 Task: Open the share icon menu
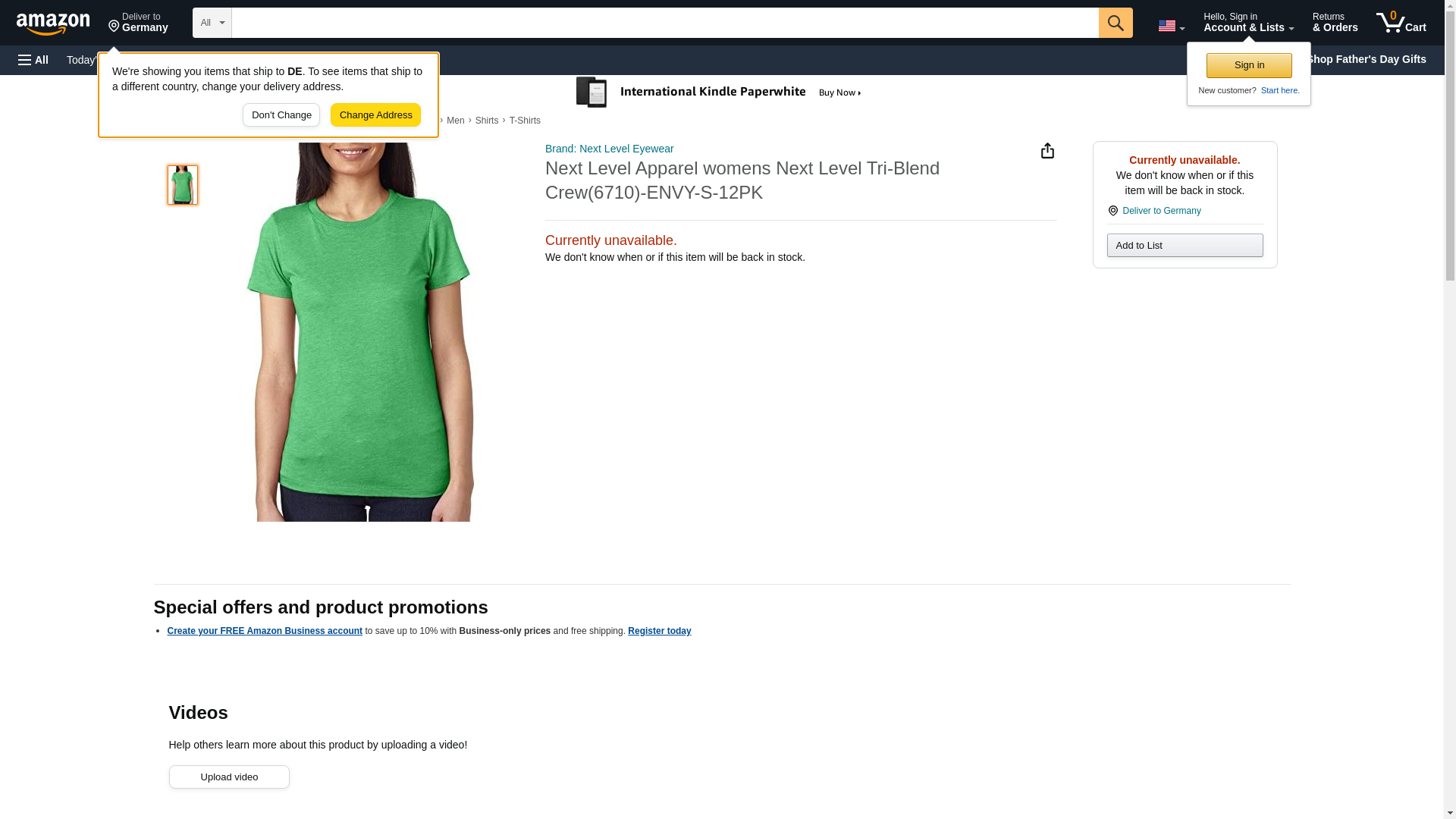click(x=1047, y=151)
